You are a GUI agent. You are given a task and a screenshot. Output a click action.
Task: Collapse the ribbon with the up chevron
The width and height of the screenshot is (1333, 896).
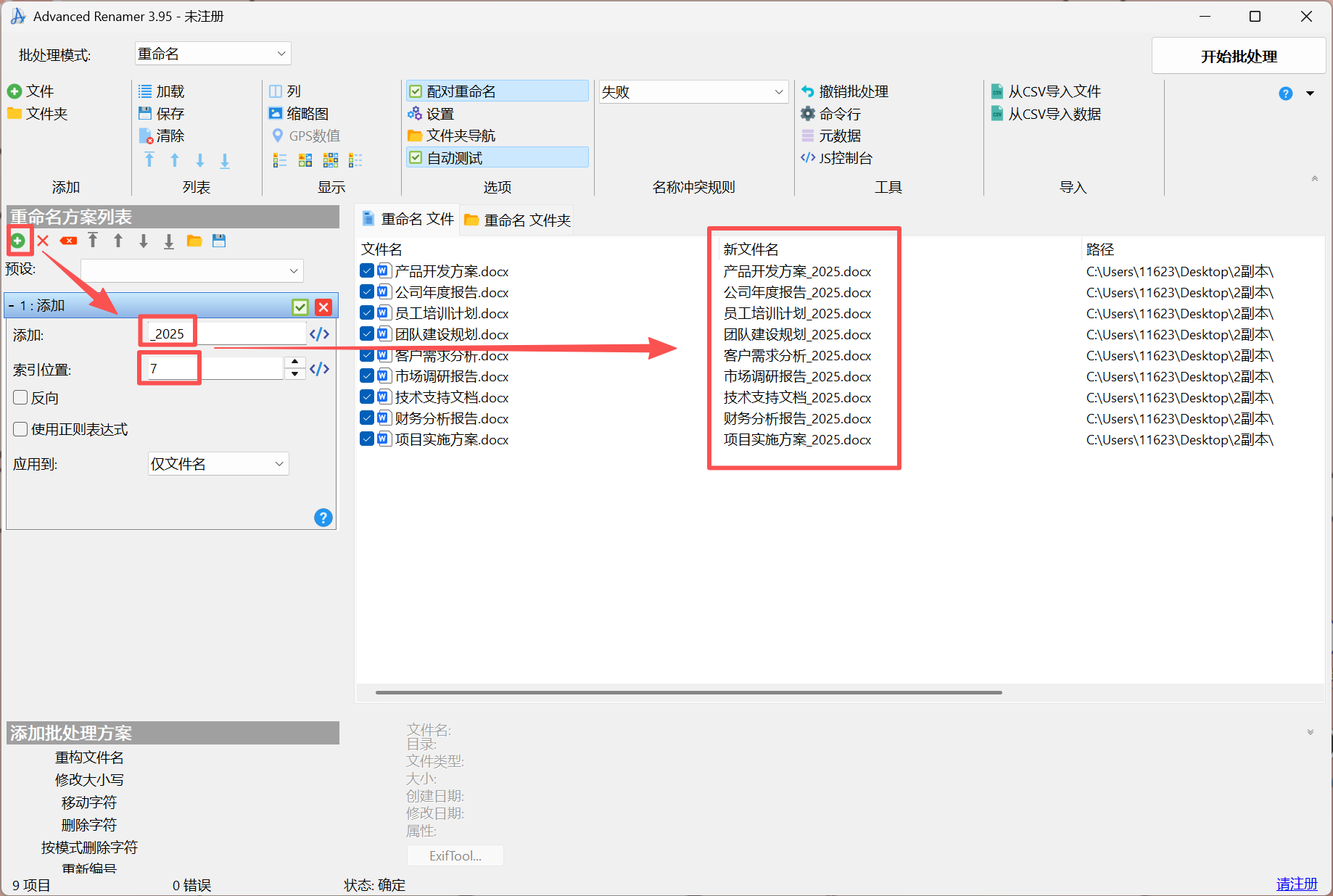1314,178
